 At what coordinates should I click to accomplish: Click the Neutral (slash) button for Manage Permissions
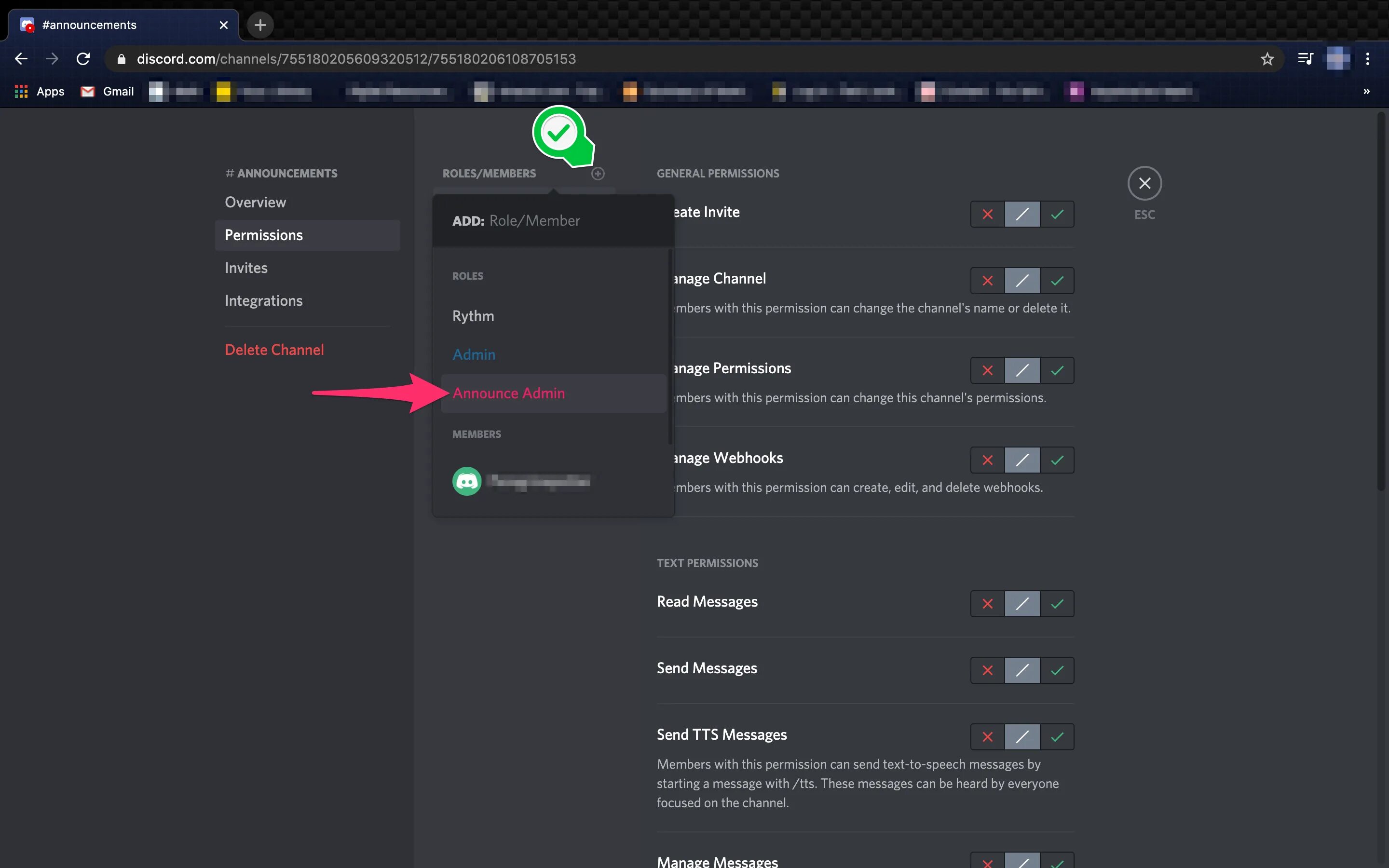[1022, 370]
